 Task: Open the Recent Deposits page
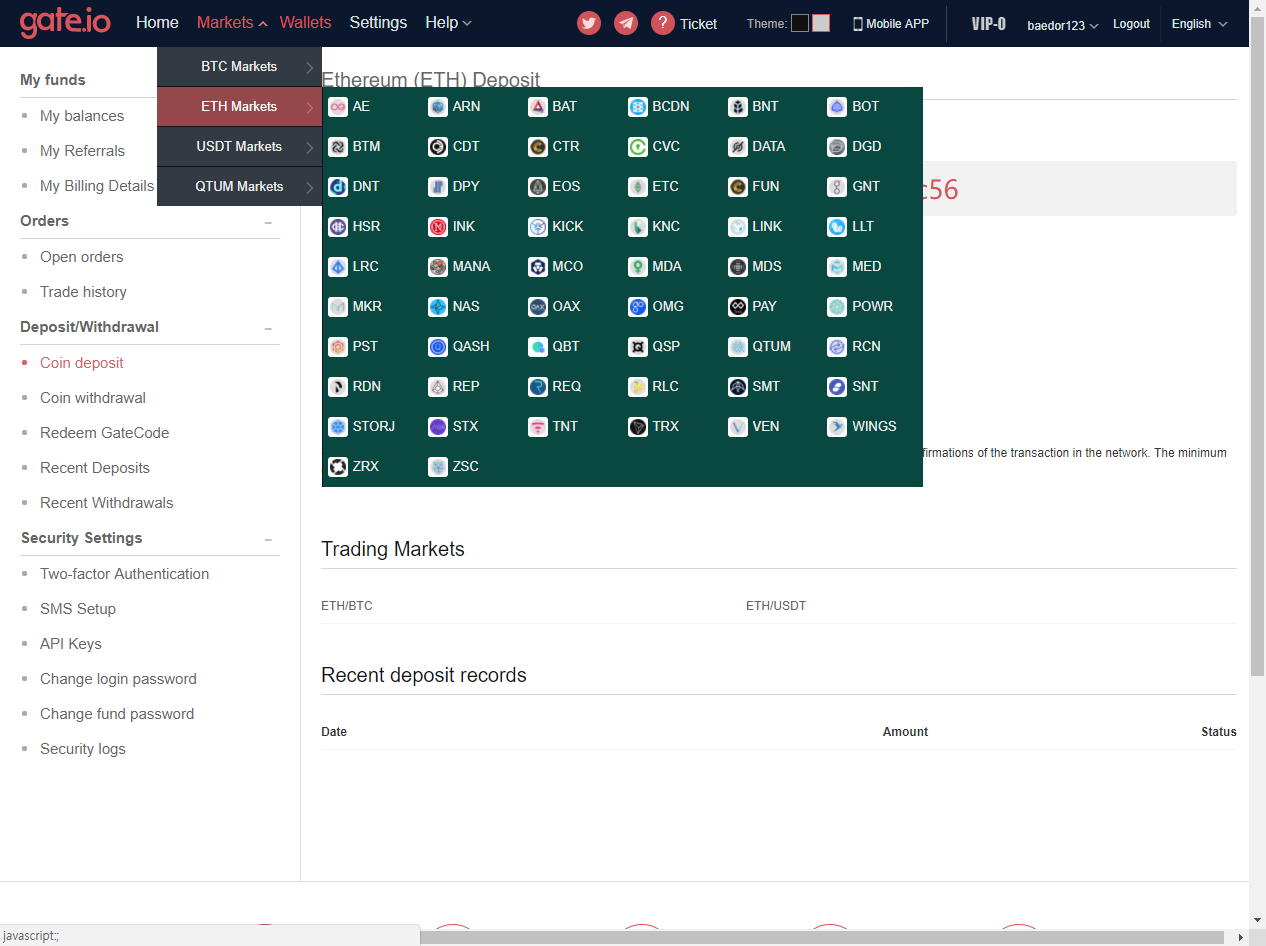95,468
